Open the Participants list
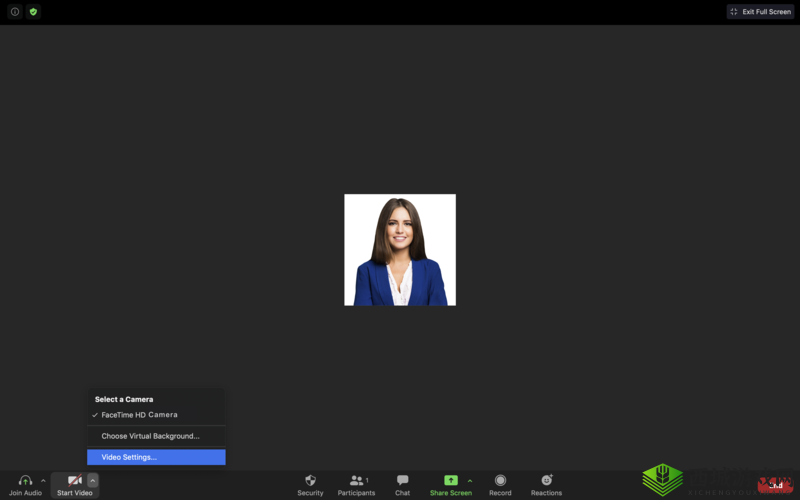 click(x=356, y=481)
